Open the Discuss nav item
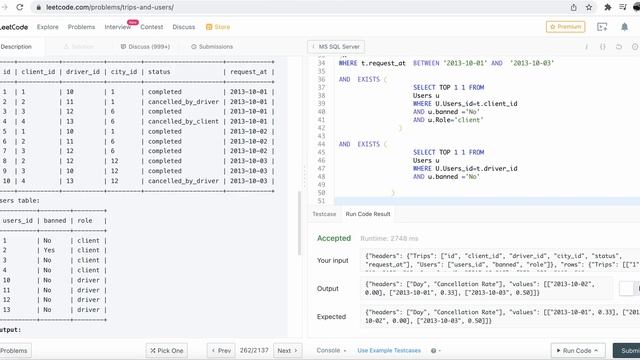The image size is (640, 360). point(184,27)
